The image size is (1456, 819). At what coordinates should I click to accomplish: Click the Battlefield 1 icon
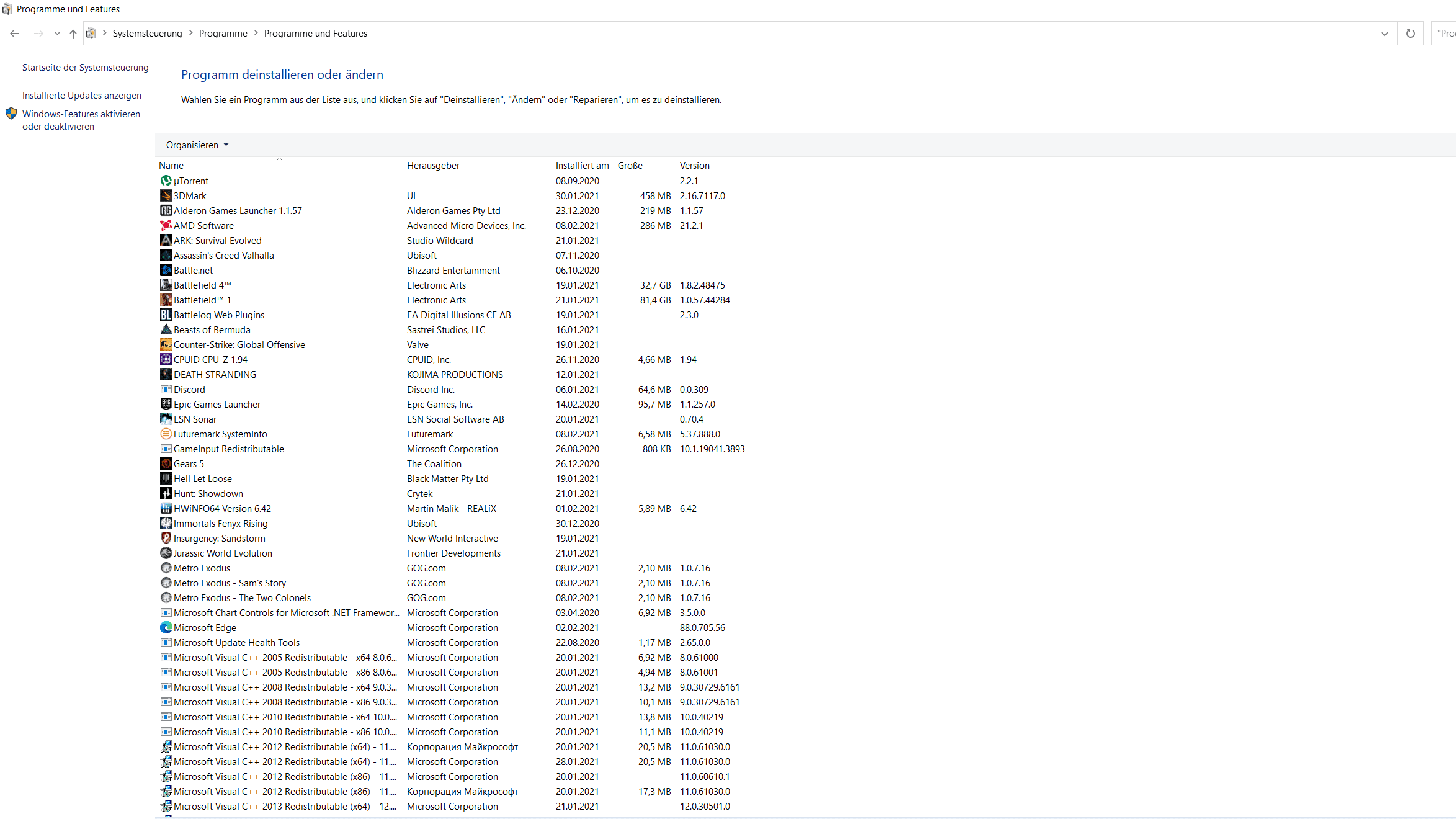pyautogui.click(x=166, y=300)
